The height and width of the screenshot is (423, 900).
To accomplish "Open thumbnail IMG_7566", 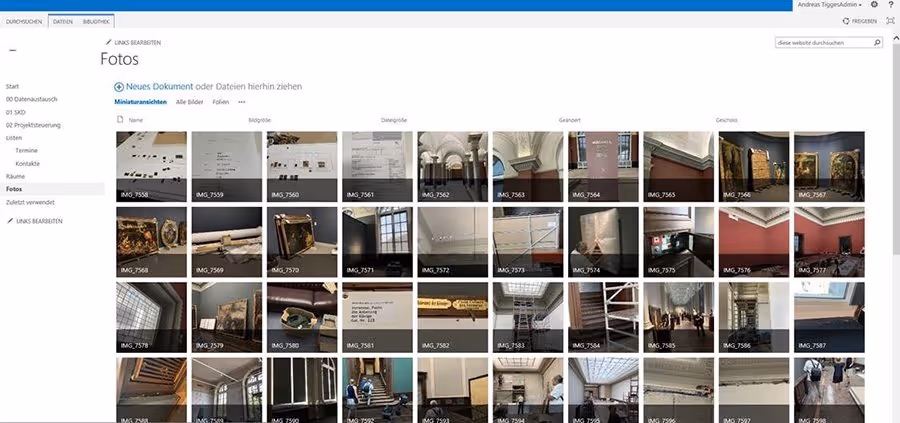I will click(x=754, y=166).
